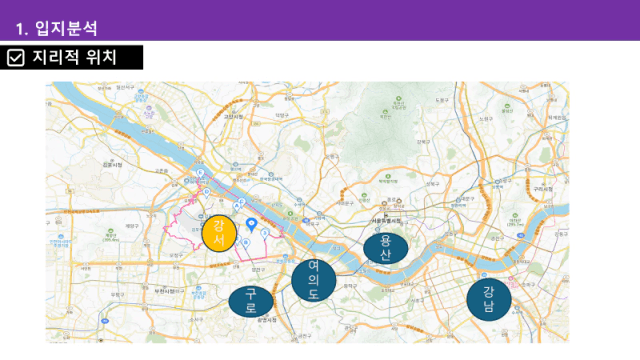Click map pin A near the river
The width and height of the screenshot is (640, 360).
coord(236,207)
